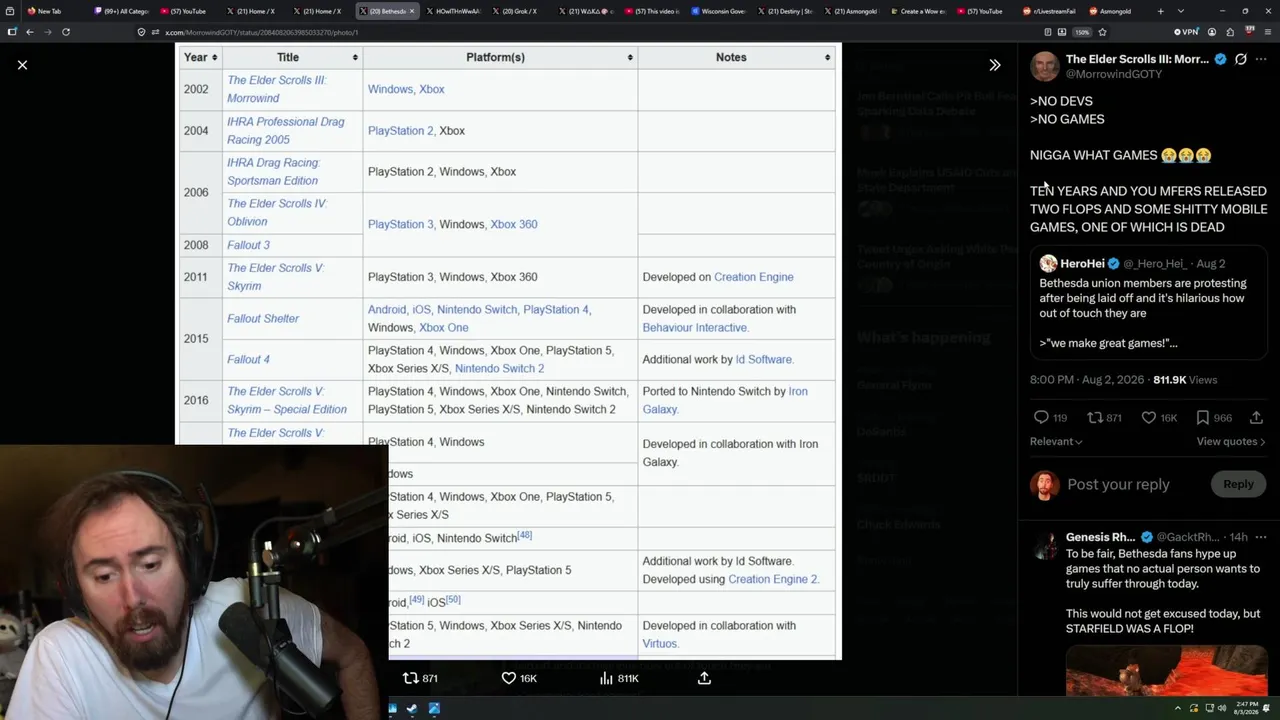
Task: Open the Skyrim – Special Edition link
Action: (287, 400)
